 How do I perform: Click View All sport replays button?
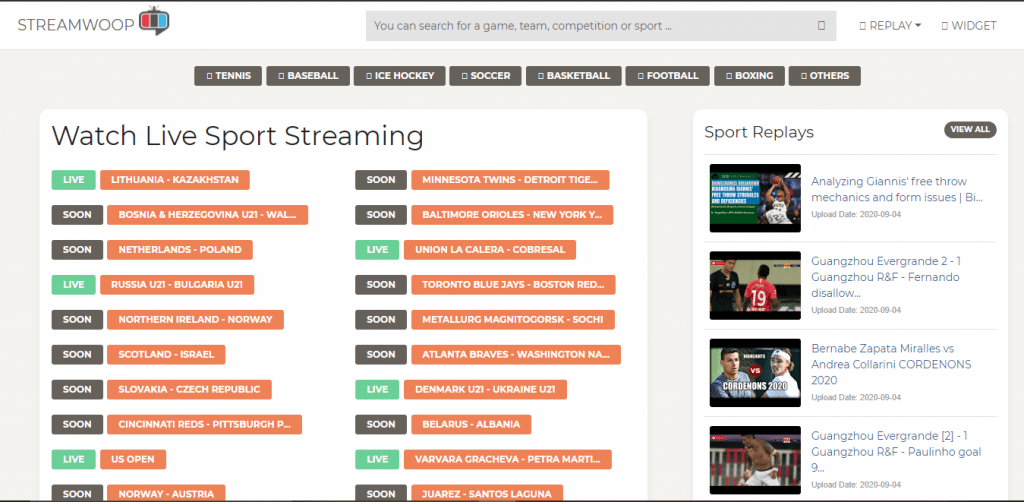tap(970, 129)
